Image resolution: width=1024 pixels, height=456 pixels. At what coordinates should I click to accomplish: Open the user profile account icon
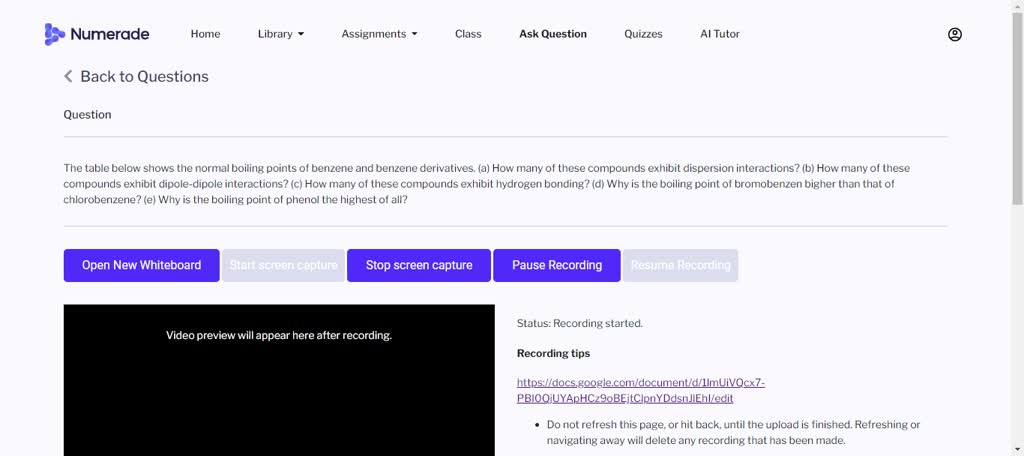(954, 34)
